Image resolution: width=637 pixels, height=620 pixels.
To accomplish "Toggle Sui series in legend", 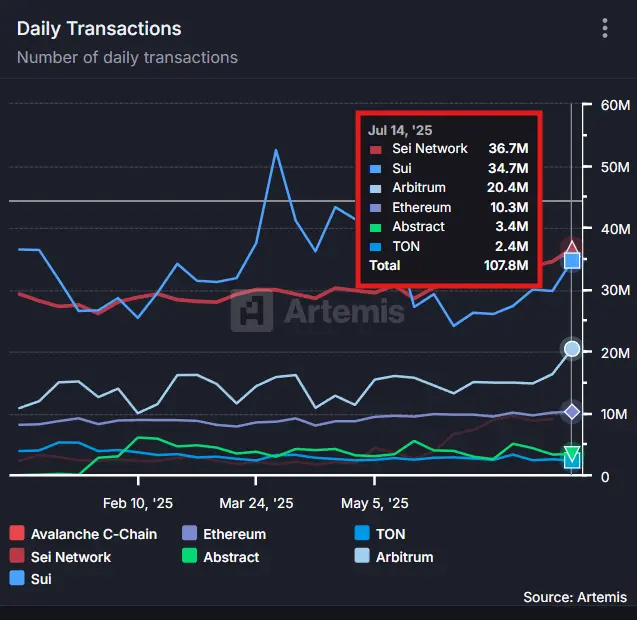I will tap(30, 578).
